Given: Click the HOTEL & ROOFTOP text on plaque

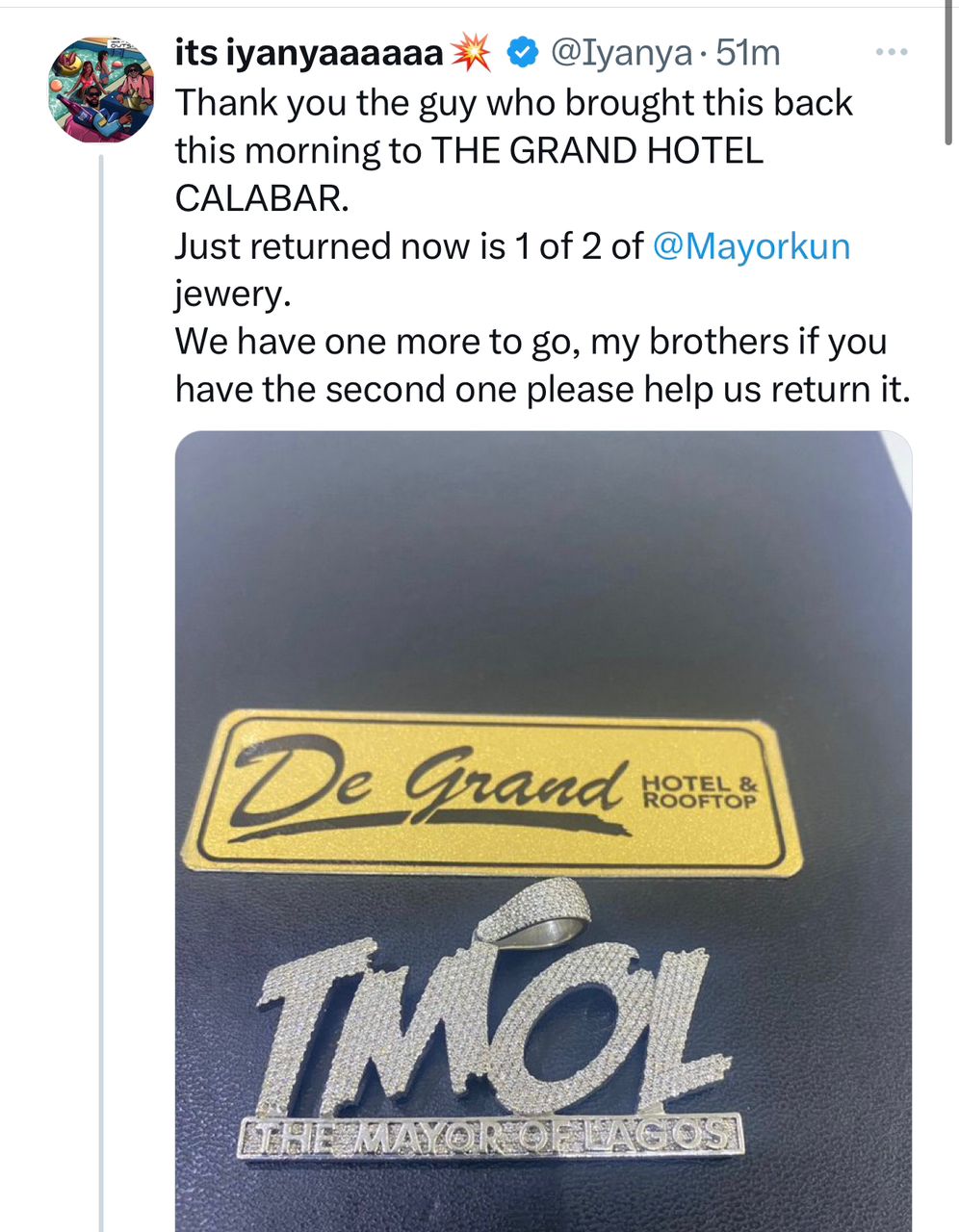Looking at the screenshot, I should pos(700,792).
